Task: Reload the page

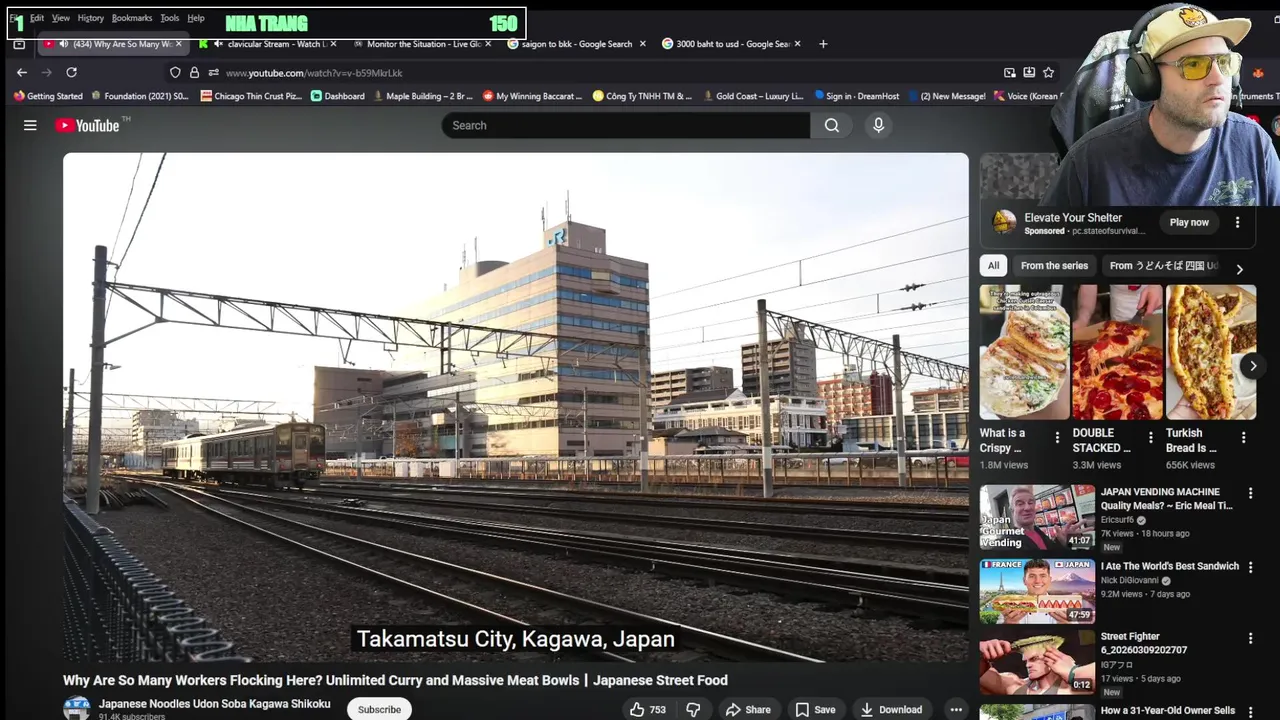Action: point(71,72)
